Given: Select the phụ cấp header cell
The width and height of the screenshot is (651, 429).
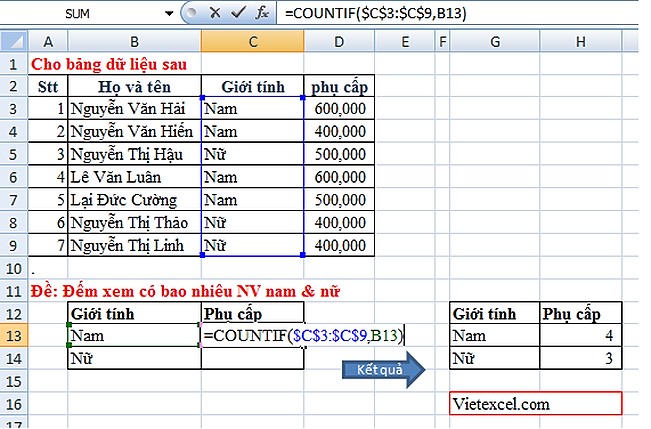Looking at the screenshot, I should [x=339, y=86].
